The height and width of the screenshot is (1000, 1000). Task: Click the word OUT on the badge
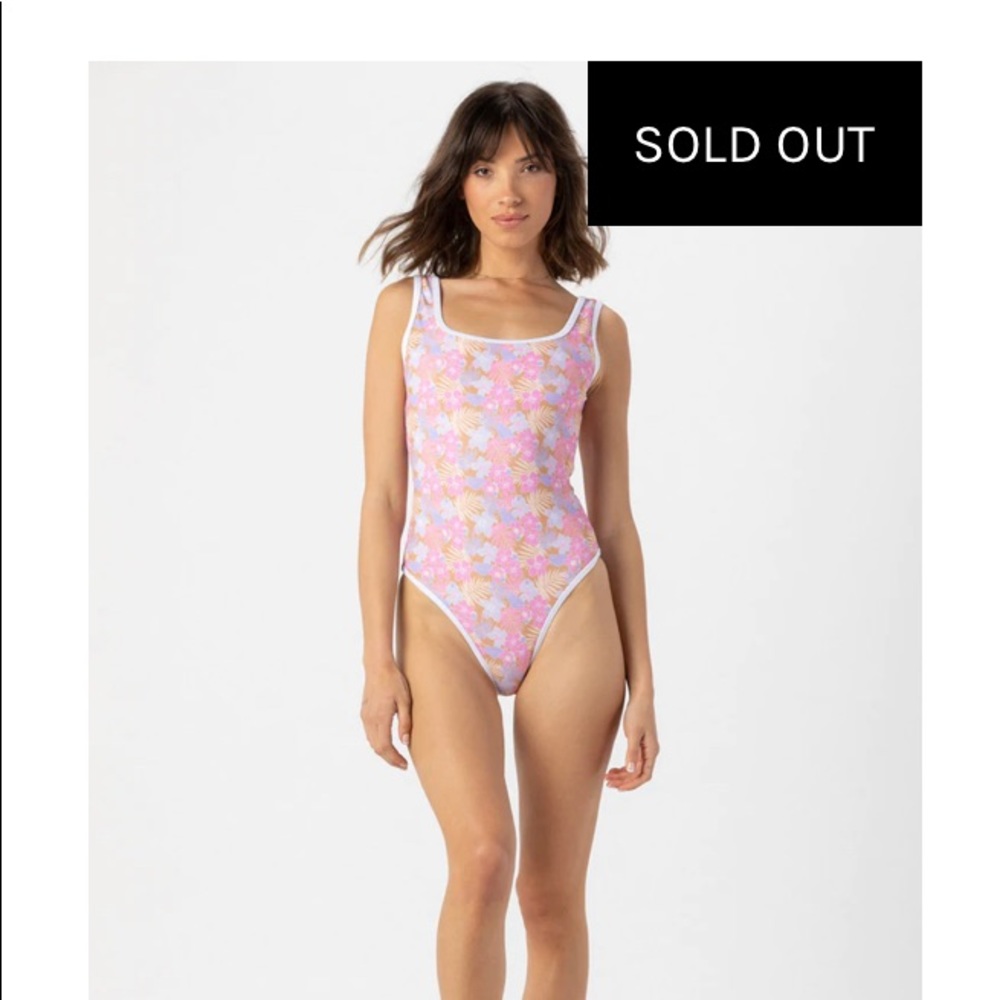[x=825, y=144]
